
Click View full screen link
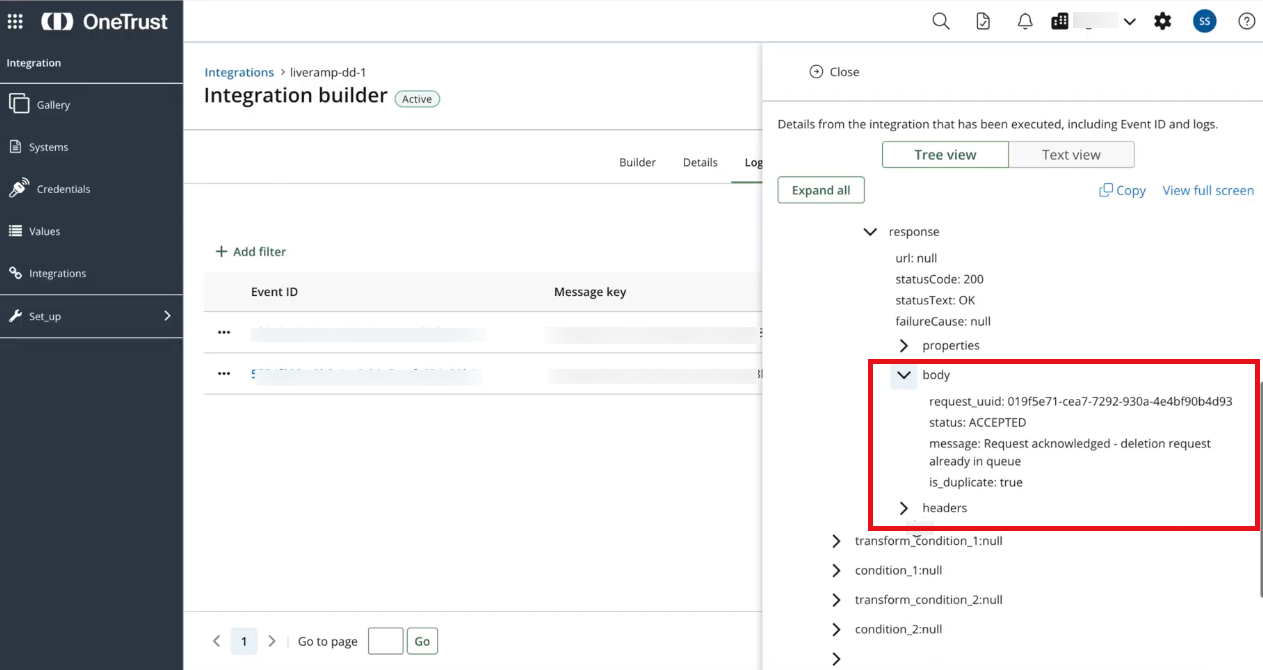click(x=1208, y=190)
